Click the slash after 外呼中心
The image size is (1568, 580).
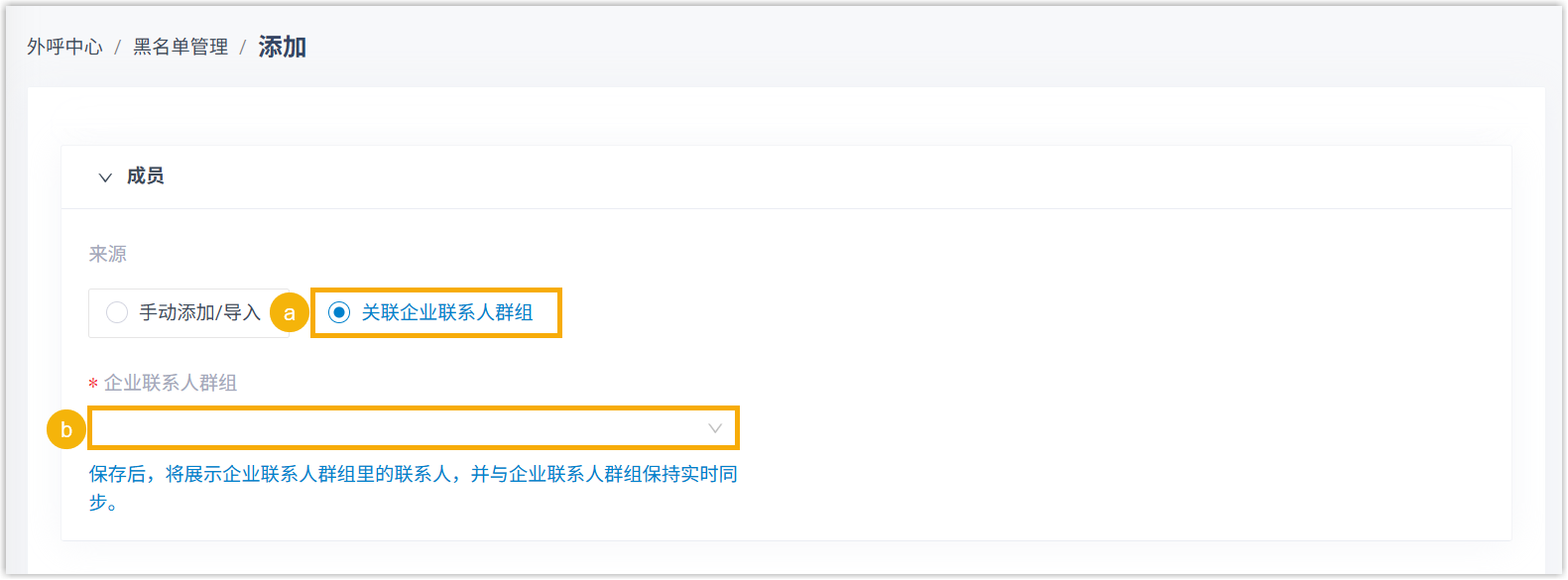click(117, 47)
